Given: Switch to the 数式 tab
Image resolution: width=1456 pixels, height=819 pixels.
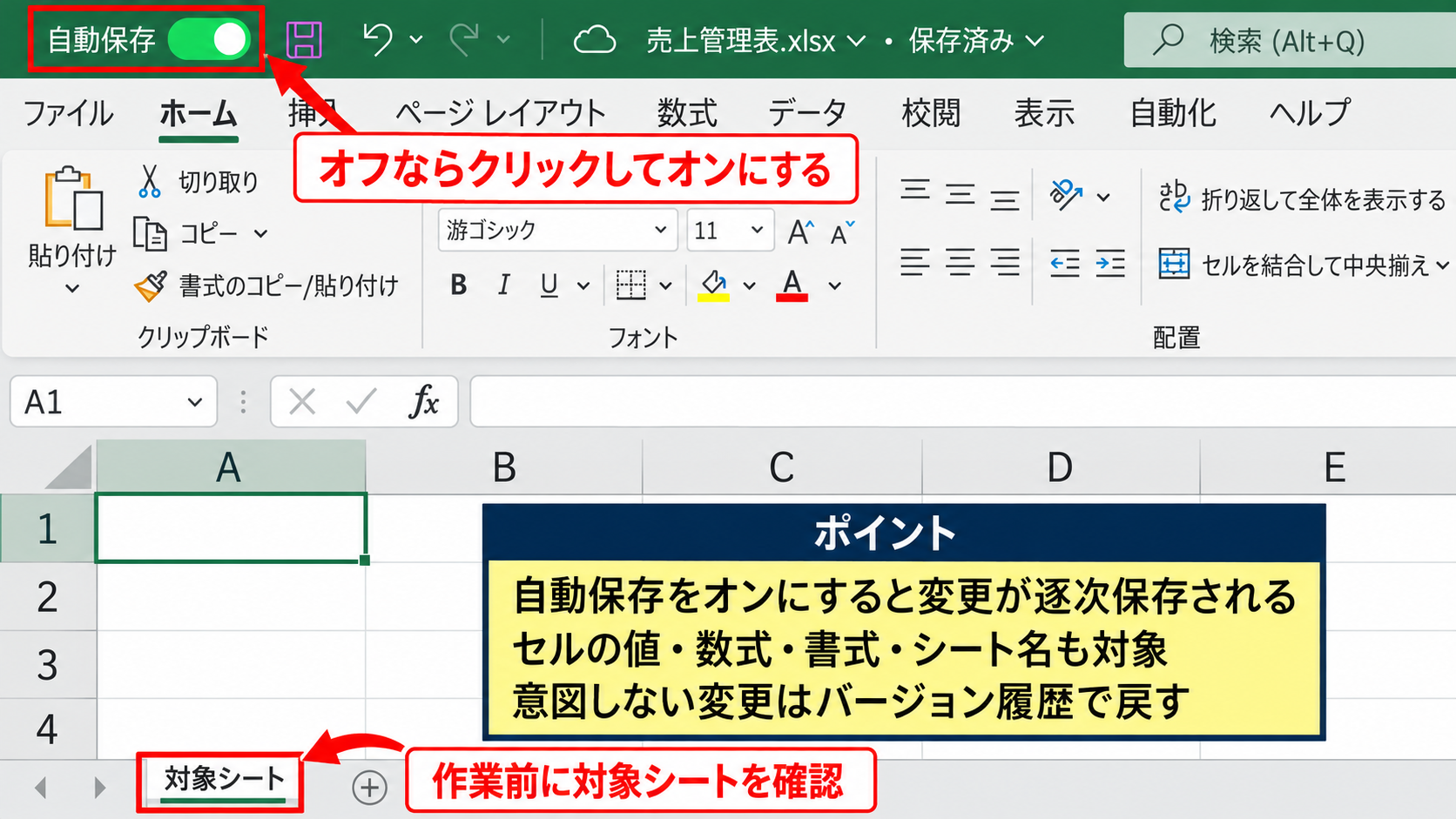Looking at the screenshot, I should coord(687,113).
